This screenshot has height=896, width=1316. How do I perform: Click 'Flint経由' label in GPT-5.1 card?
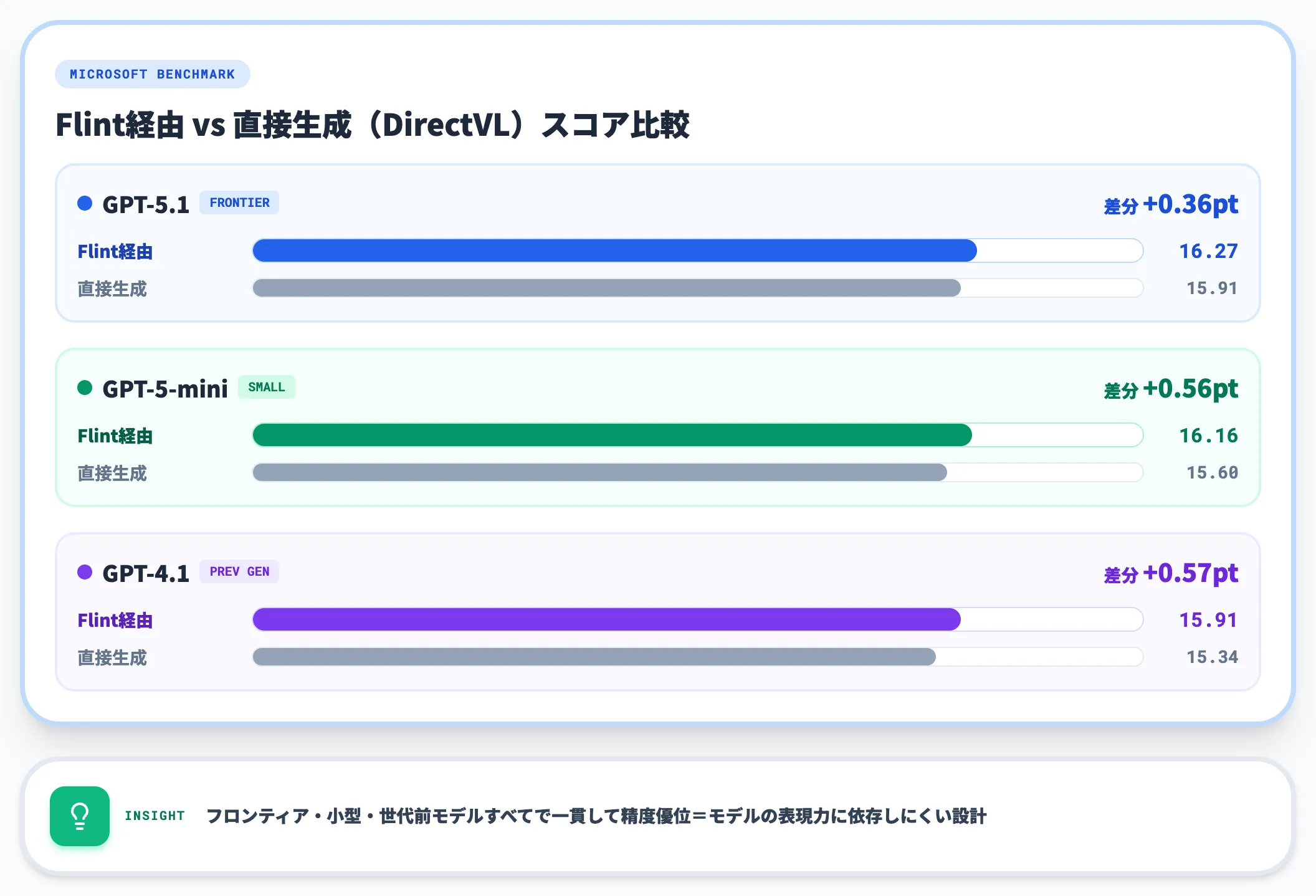pyautogui.click(x=115, y=252)
